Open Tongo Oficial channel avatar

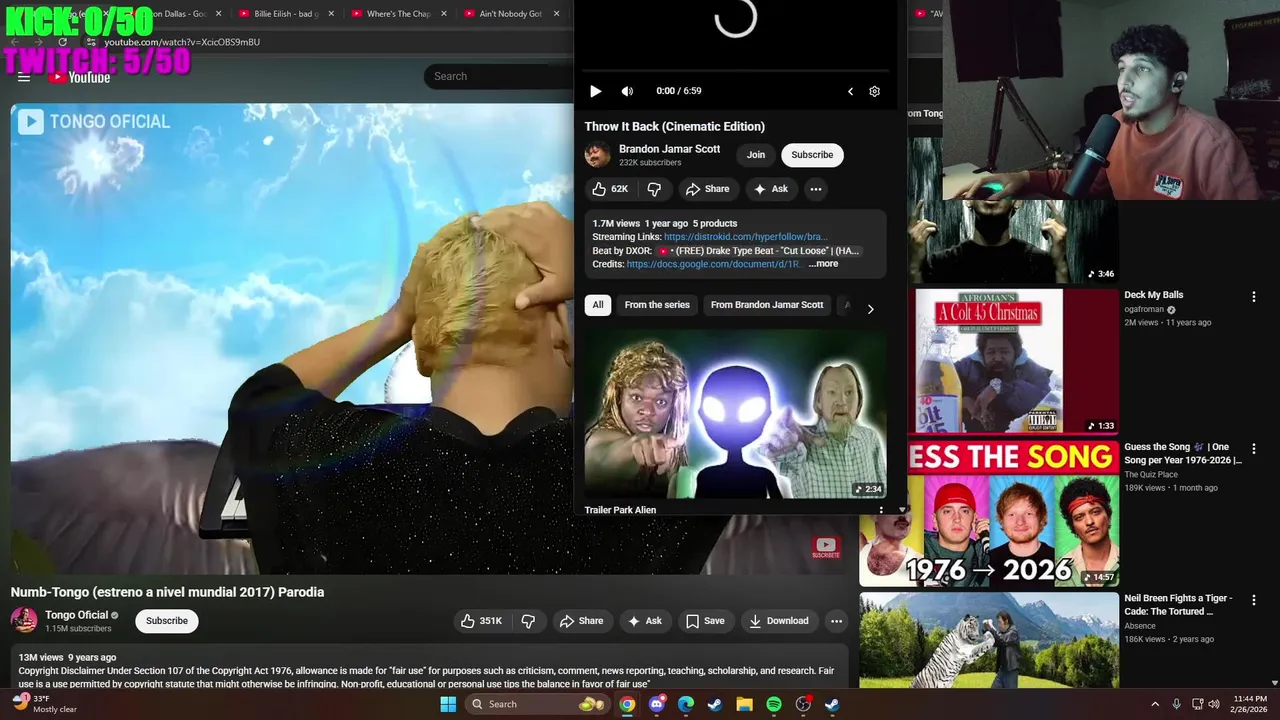pos(24,620)
